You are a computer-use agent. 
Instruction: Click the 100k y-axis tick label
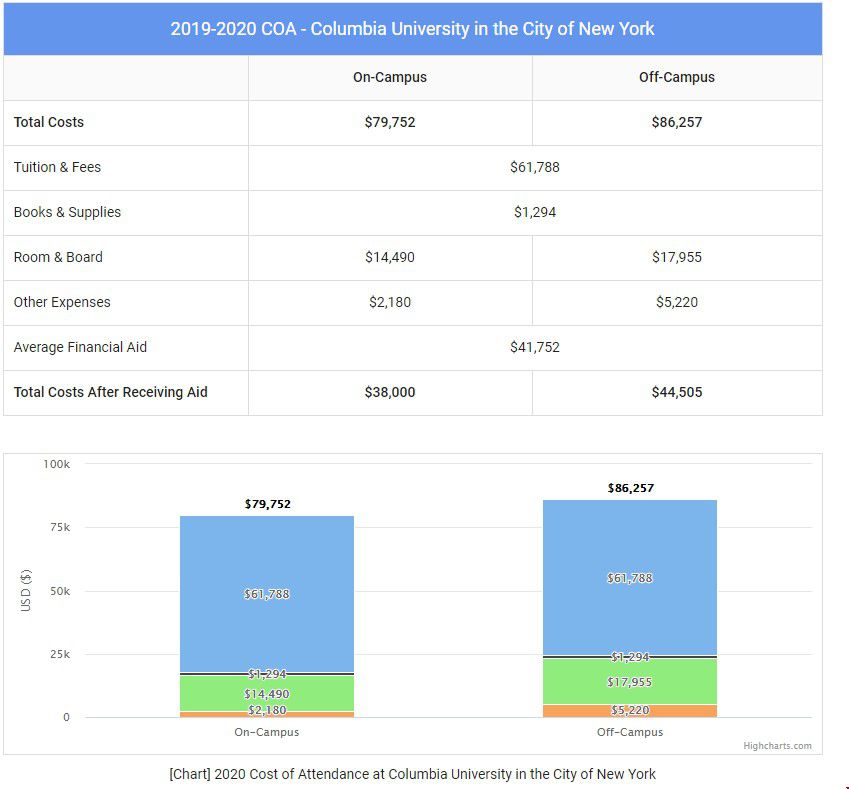coord(57,464)
